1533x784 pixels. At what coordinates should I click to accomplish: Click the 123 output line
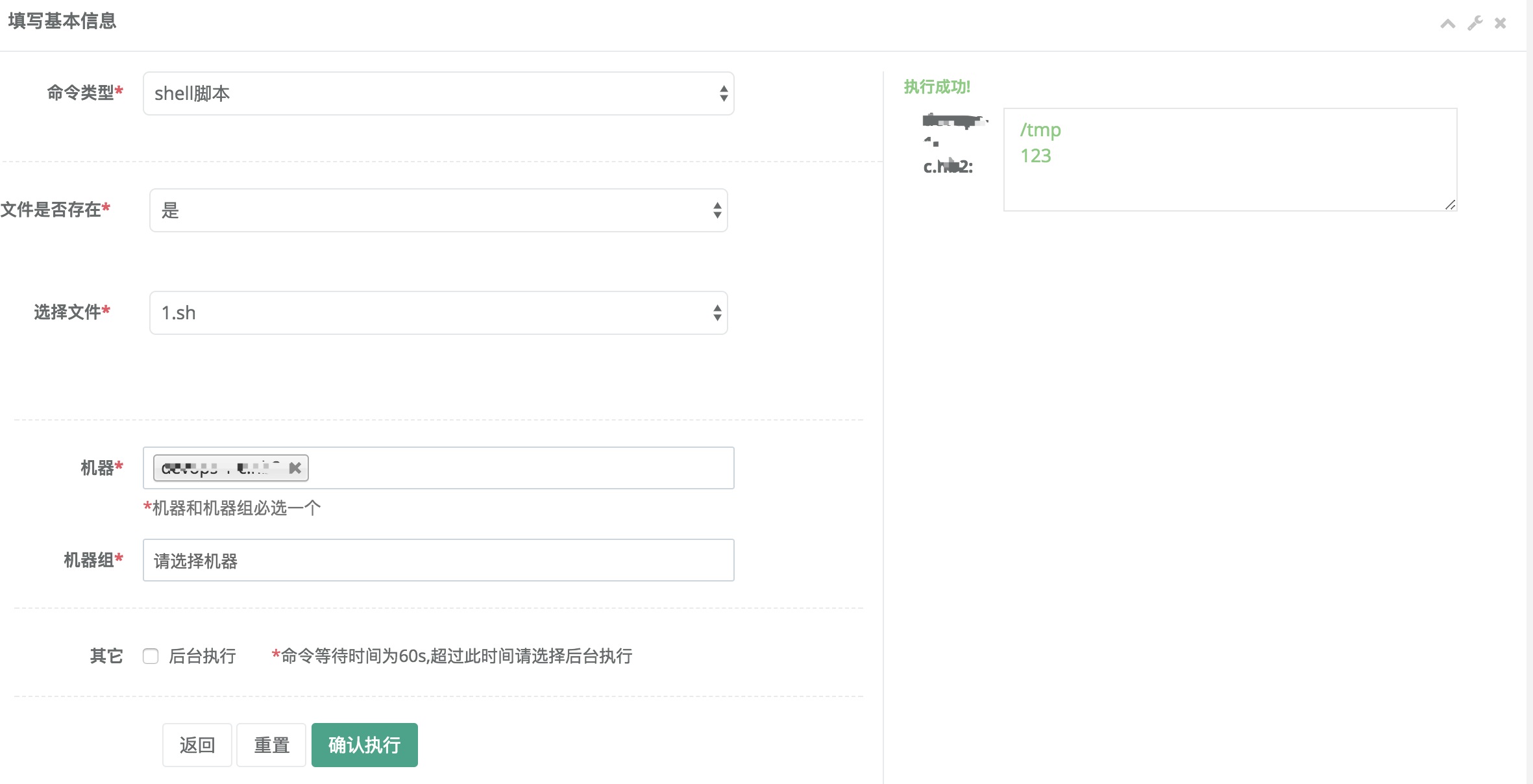coord(1036,156)
